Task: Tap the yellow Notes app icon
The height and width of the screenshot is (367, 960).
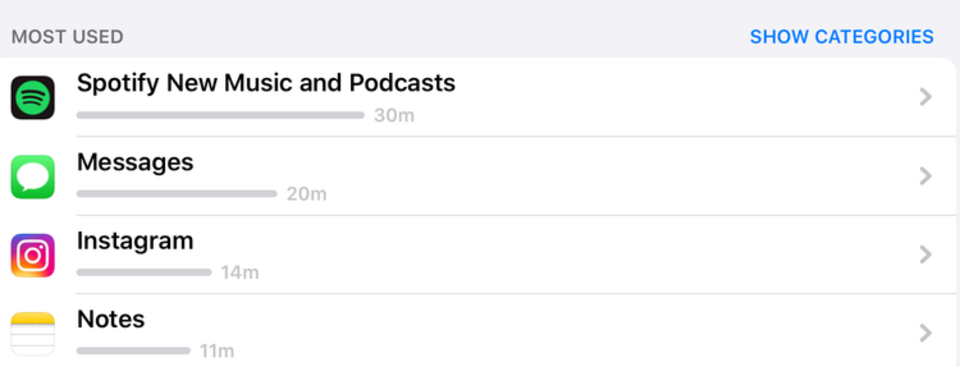Action: coord(32,334)
